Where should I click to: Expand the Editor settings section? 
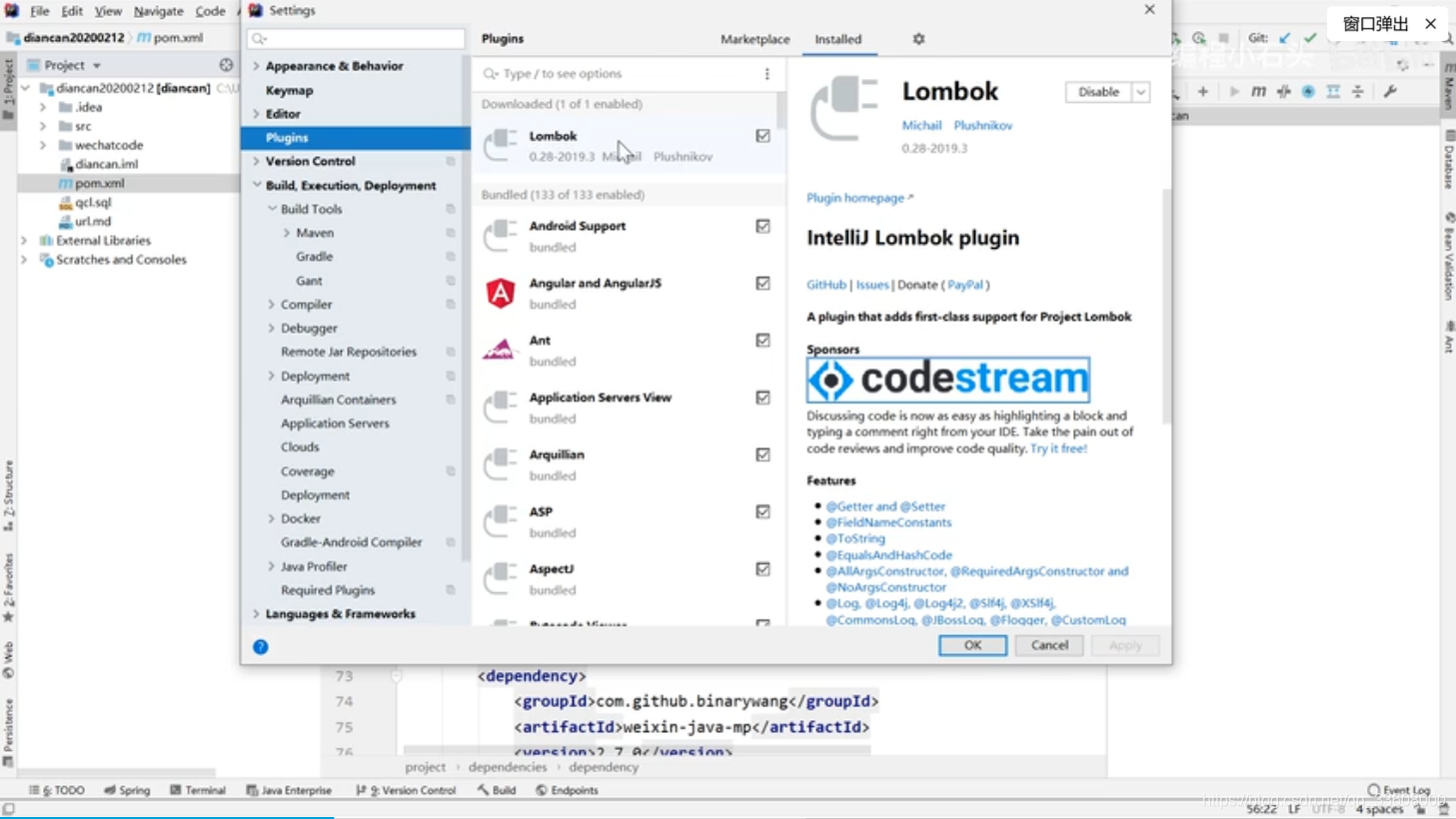(256, 114)
